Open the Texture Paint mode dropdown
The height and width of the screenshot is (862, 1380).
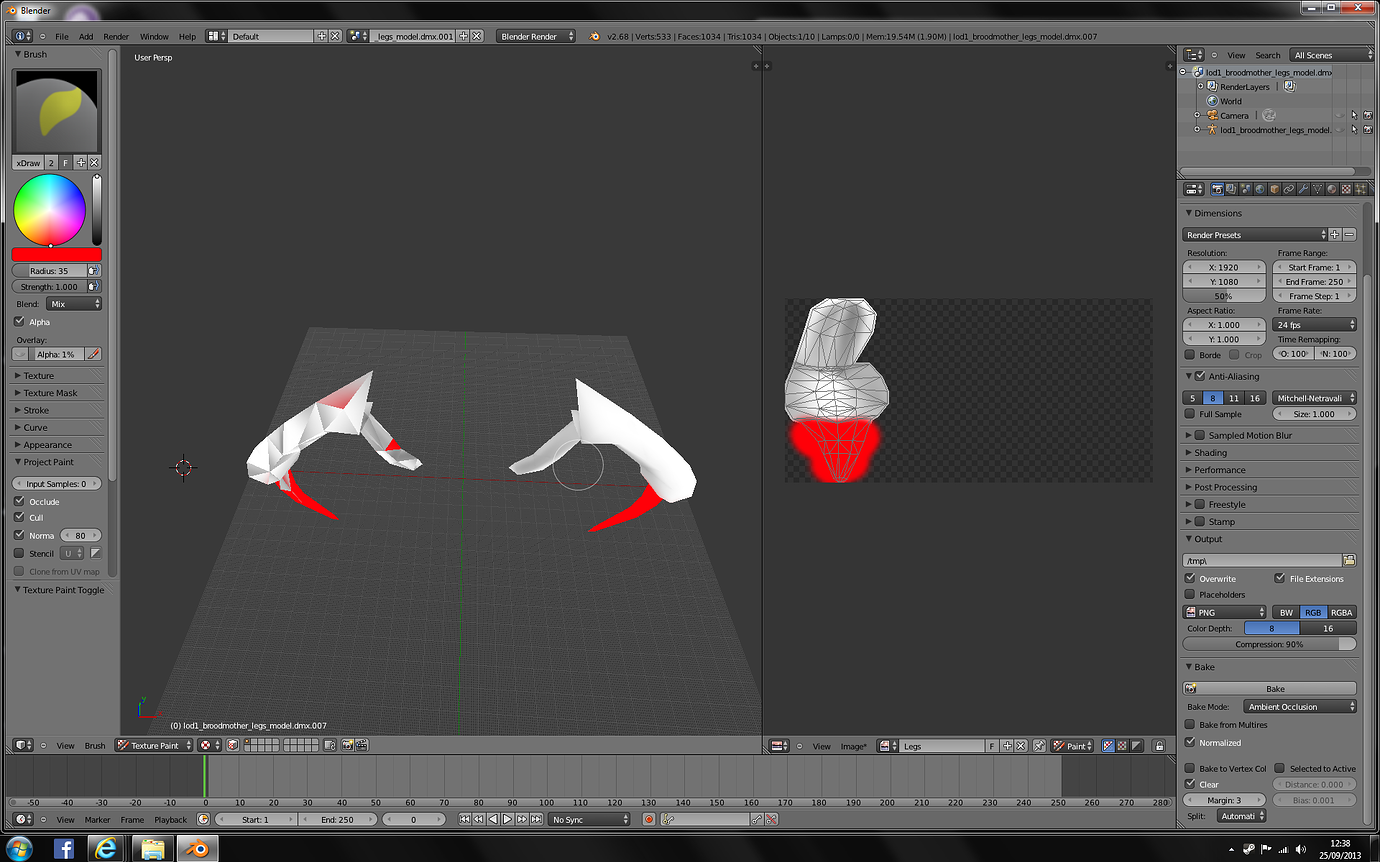(153, 745)
